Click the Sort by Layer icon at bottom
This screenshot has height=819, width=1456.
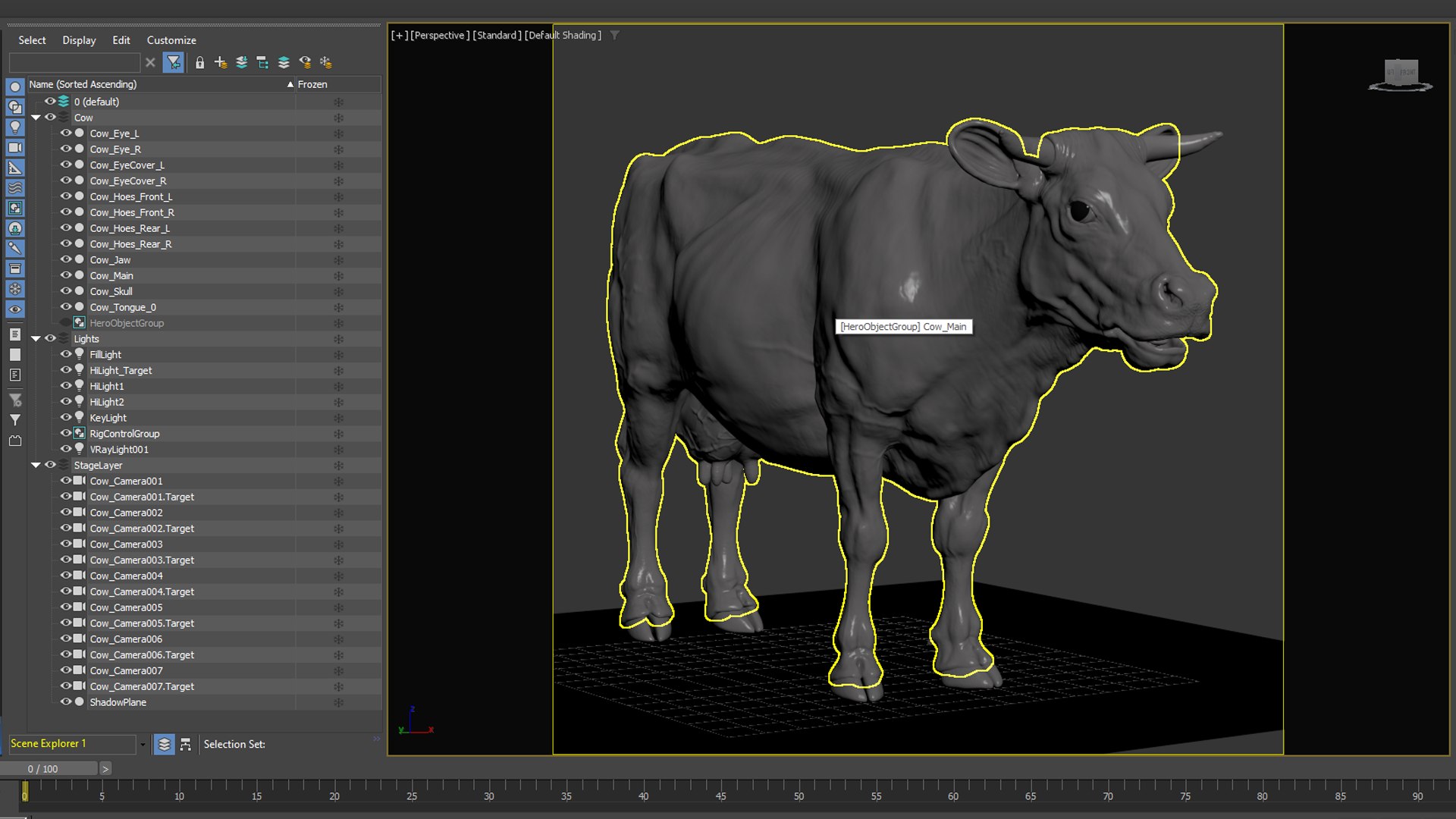tap(164, 745)
